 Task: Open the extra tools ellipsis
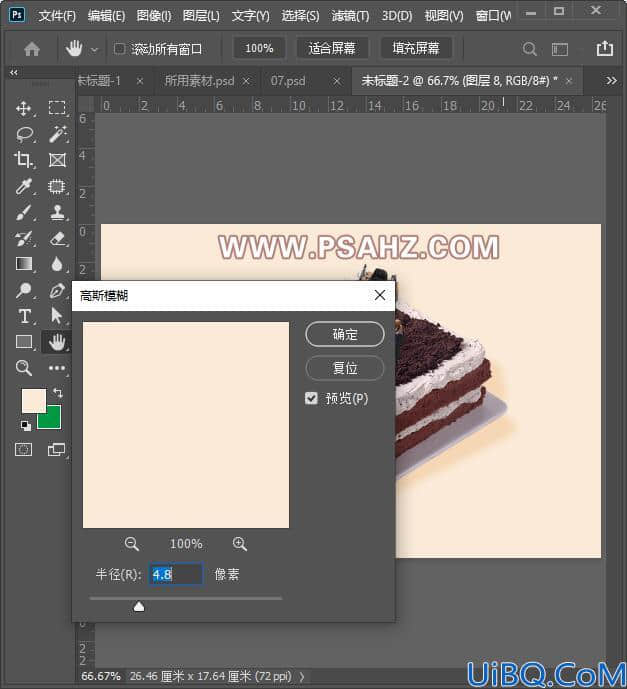coord(57,368)
